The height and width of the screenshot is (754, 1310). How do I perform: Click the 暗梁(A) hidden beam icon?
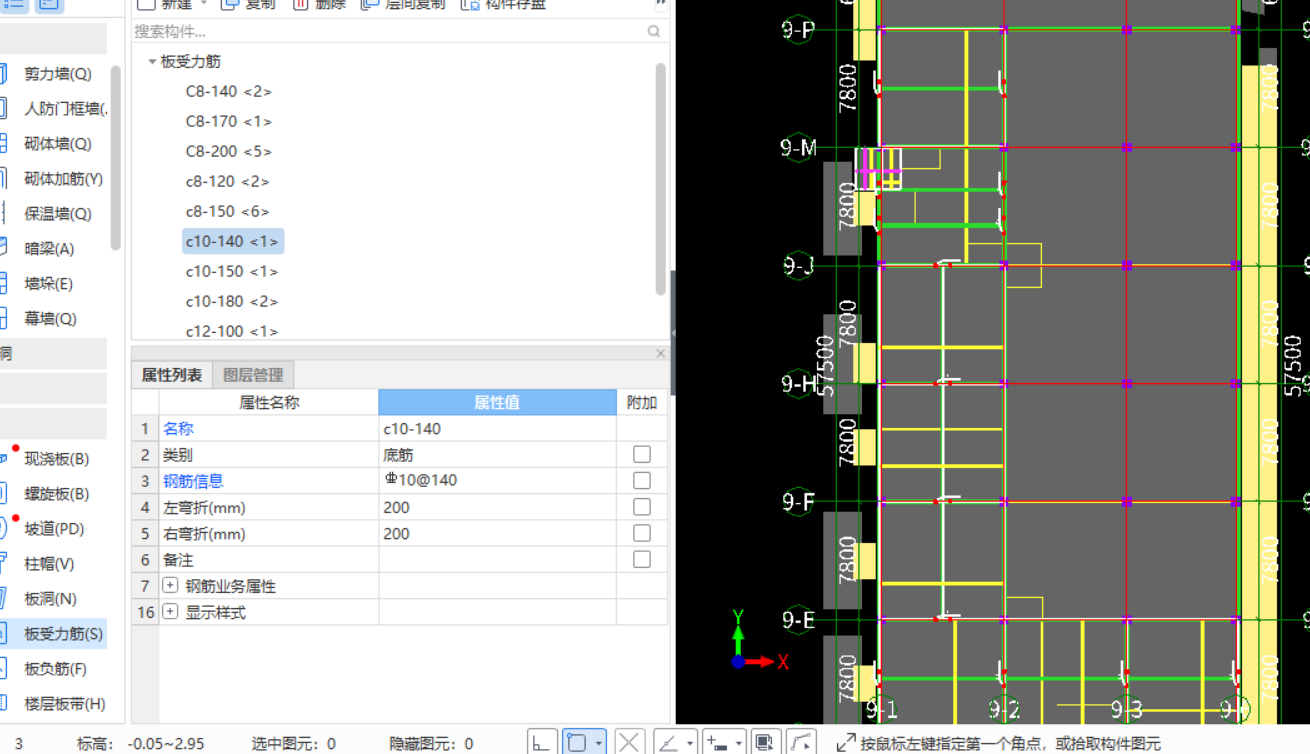pyautogui.click(x=3, y=249)
